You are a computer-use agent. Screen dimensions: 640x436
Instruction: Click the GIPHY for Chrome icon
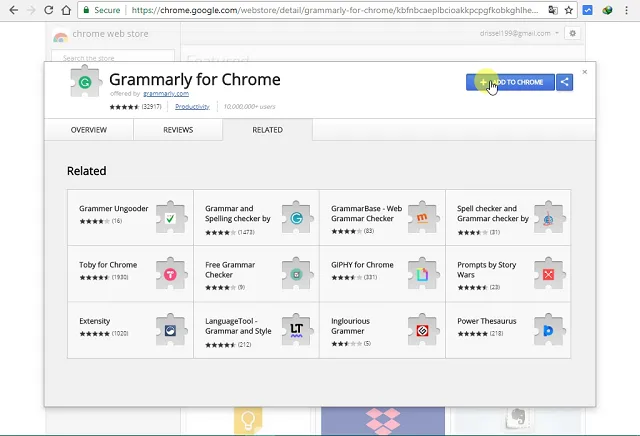(x=423, y=273)
